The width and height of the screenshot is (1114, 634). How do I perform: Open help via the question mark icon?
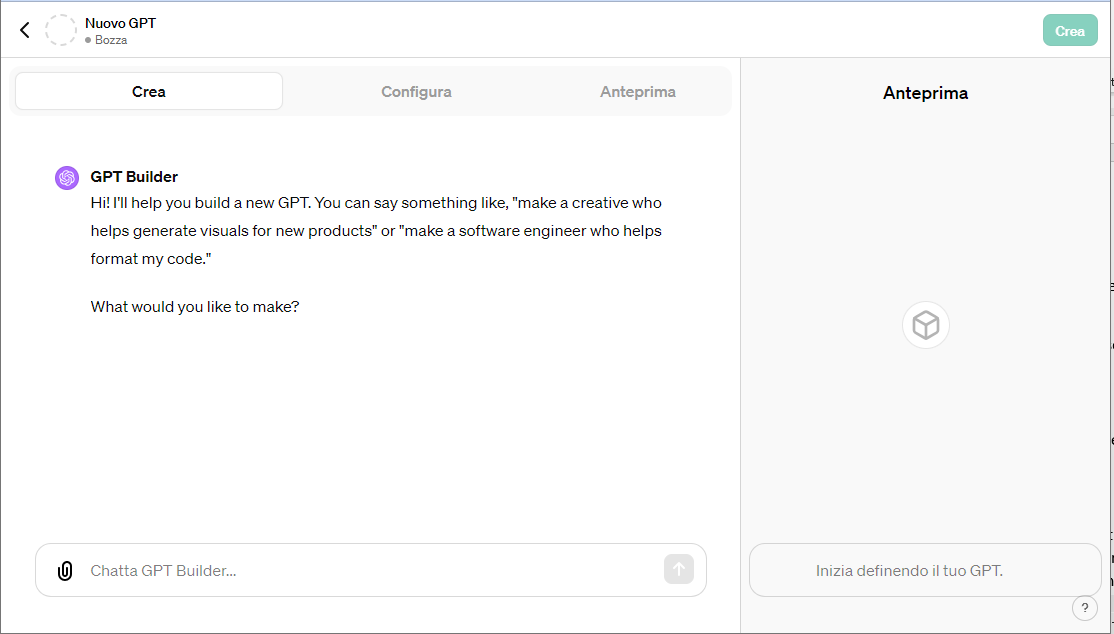point(1085,608)
